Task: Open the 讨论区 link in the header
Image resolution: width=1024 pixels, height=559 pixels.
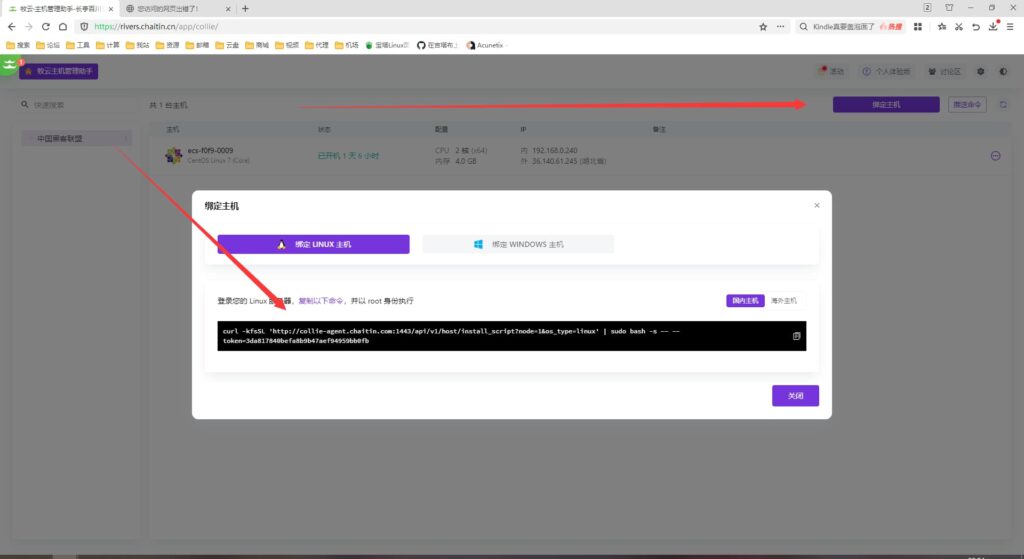Action: pyautogui.click(x=944, y=71)
